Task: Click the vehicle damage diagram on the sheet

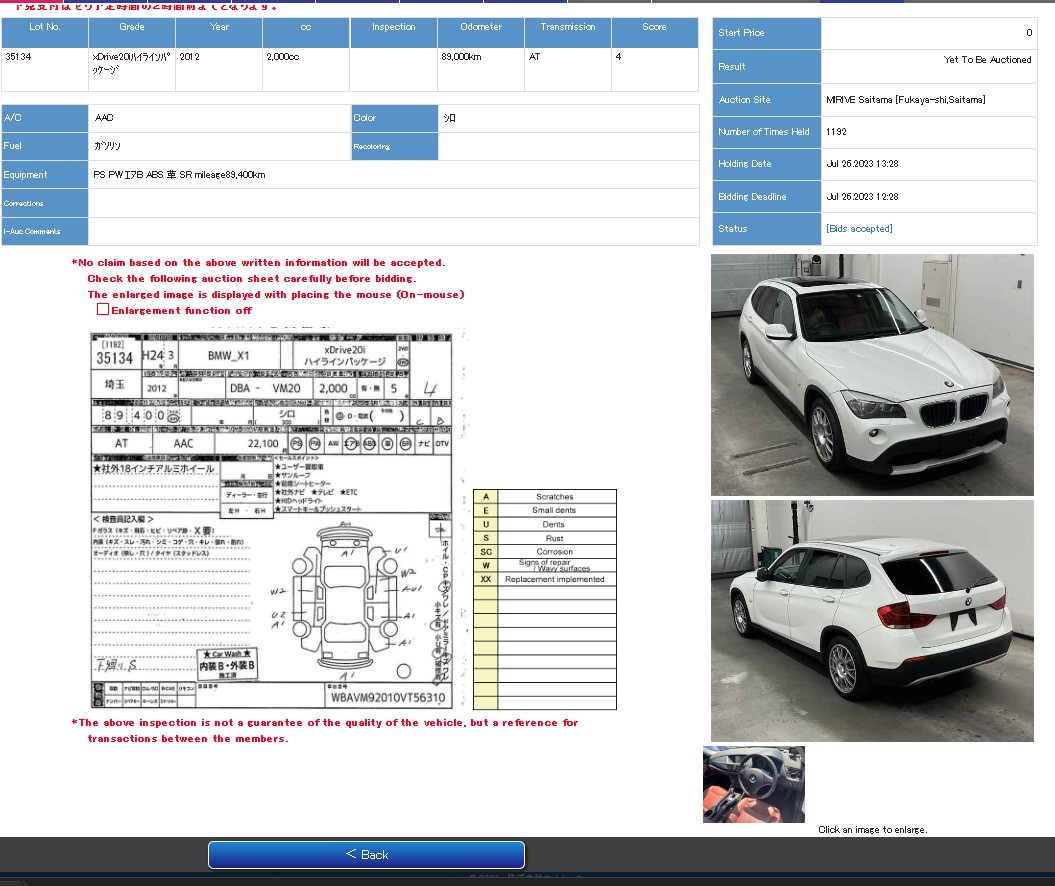Action: (345, 600)
